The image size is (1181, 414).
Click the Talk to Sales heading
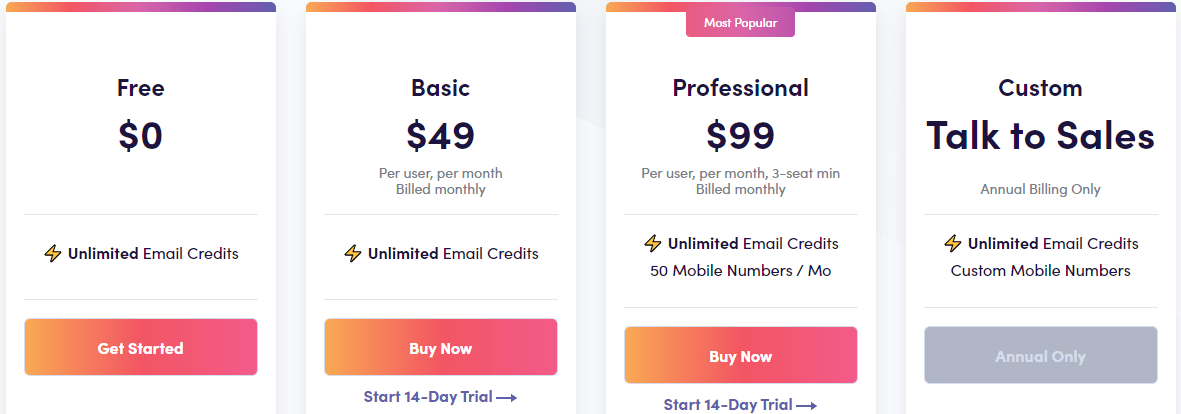[1040, 136]
